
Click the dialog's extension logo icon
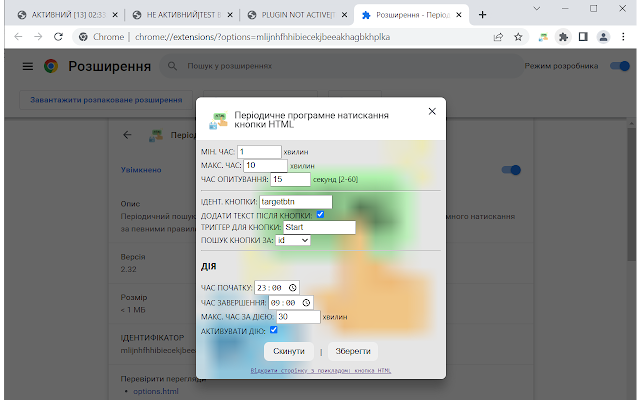[x=218, y=120]
